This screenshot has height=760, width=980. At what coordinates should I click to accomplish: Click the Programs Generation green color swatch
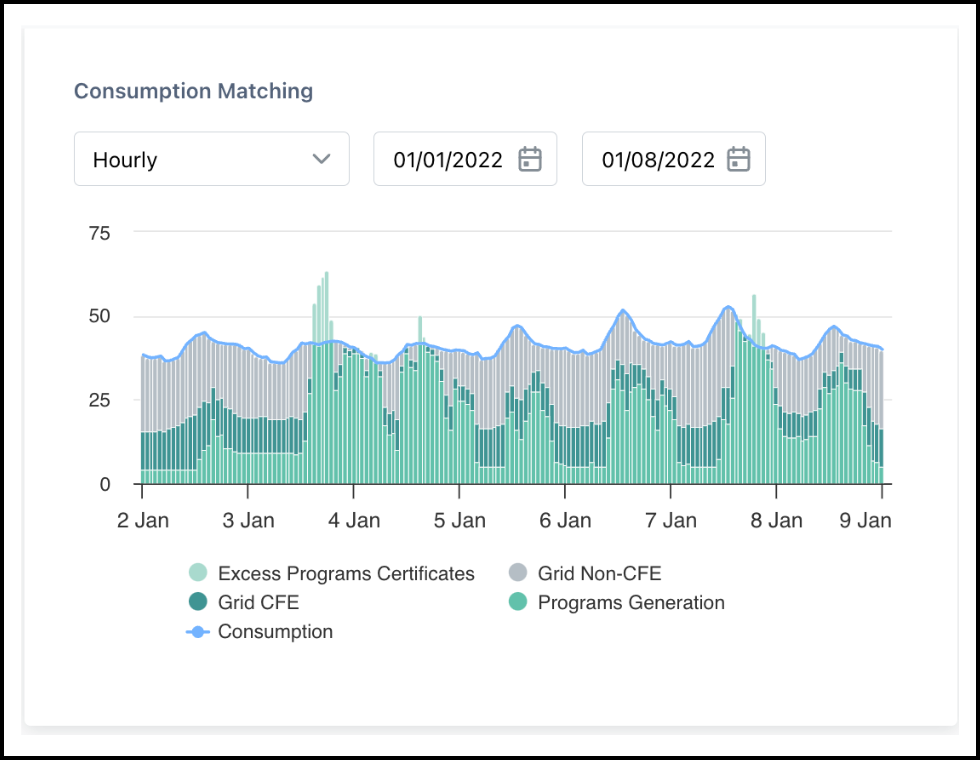click(x=518, y=602)
